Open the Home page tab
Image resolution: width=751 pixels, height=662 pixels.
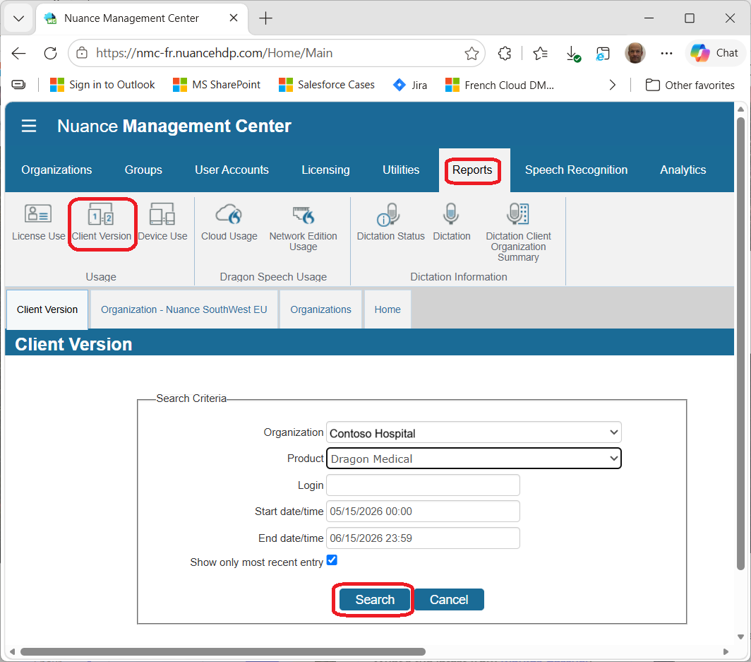[x=387, y=309]
